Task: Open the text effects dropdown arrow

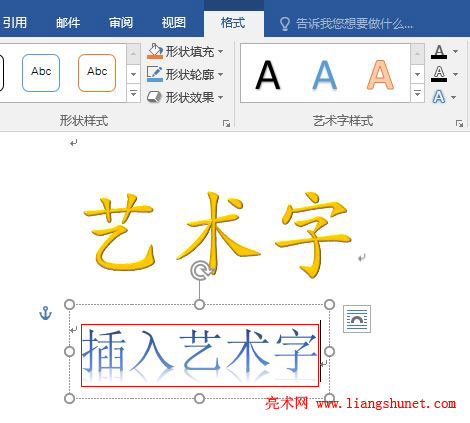Action: 454,97
